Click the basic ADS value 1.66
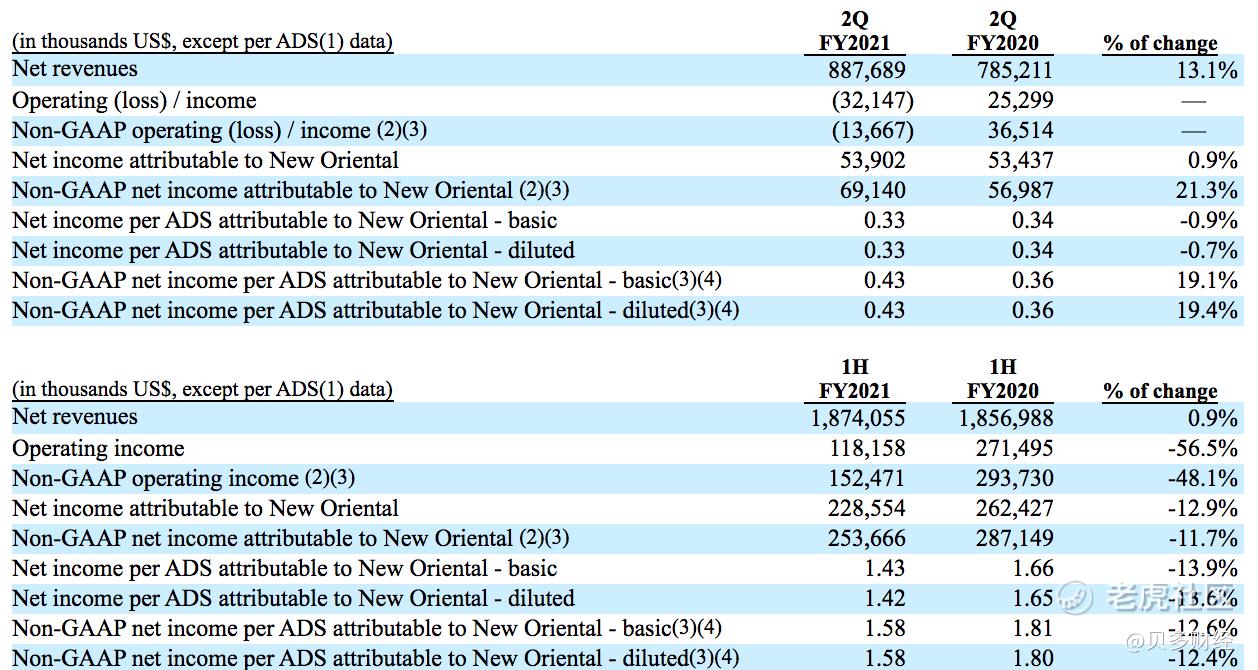This screenshot has height=670, width=1258. click(1033, 568)
